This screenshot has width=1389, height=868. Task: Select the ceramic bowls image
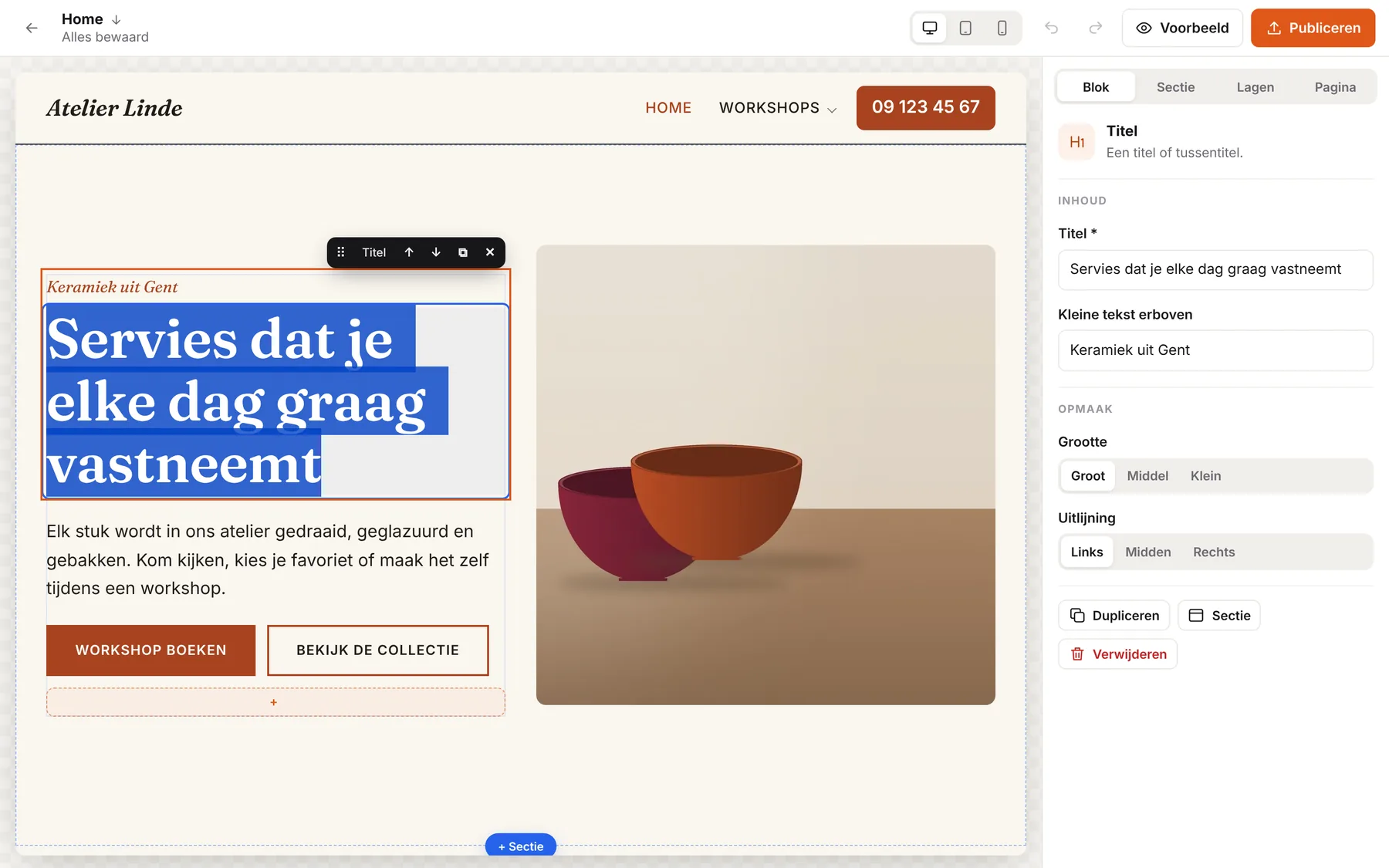point(765,475)
